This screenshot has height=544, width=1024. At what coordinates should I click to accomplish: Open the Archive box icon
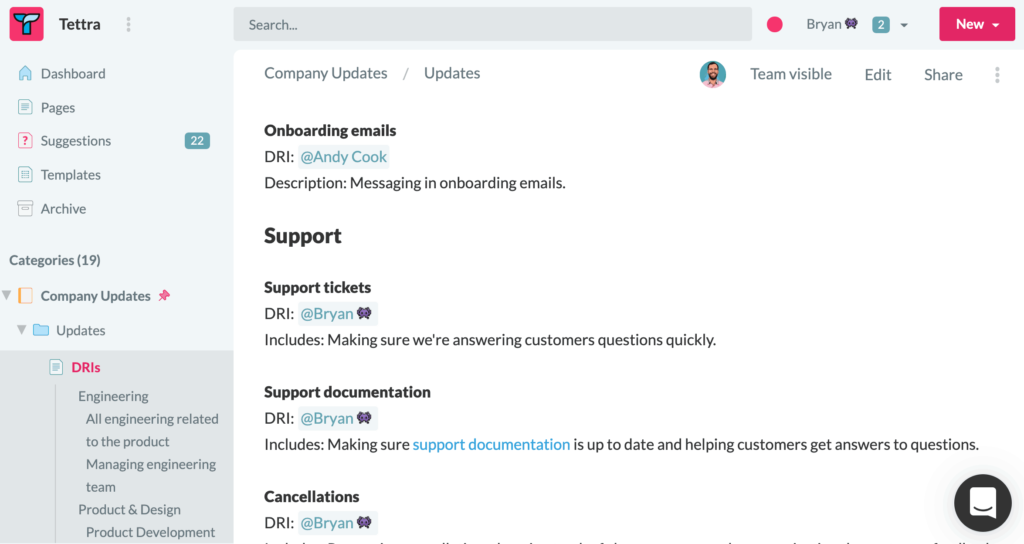(x=25, y=208)
